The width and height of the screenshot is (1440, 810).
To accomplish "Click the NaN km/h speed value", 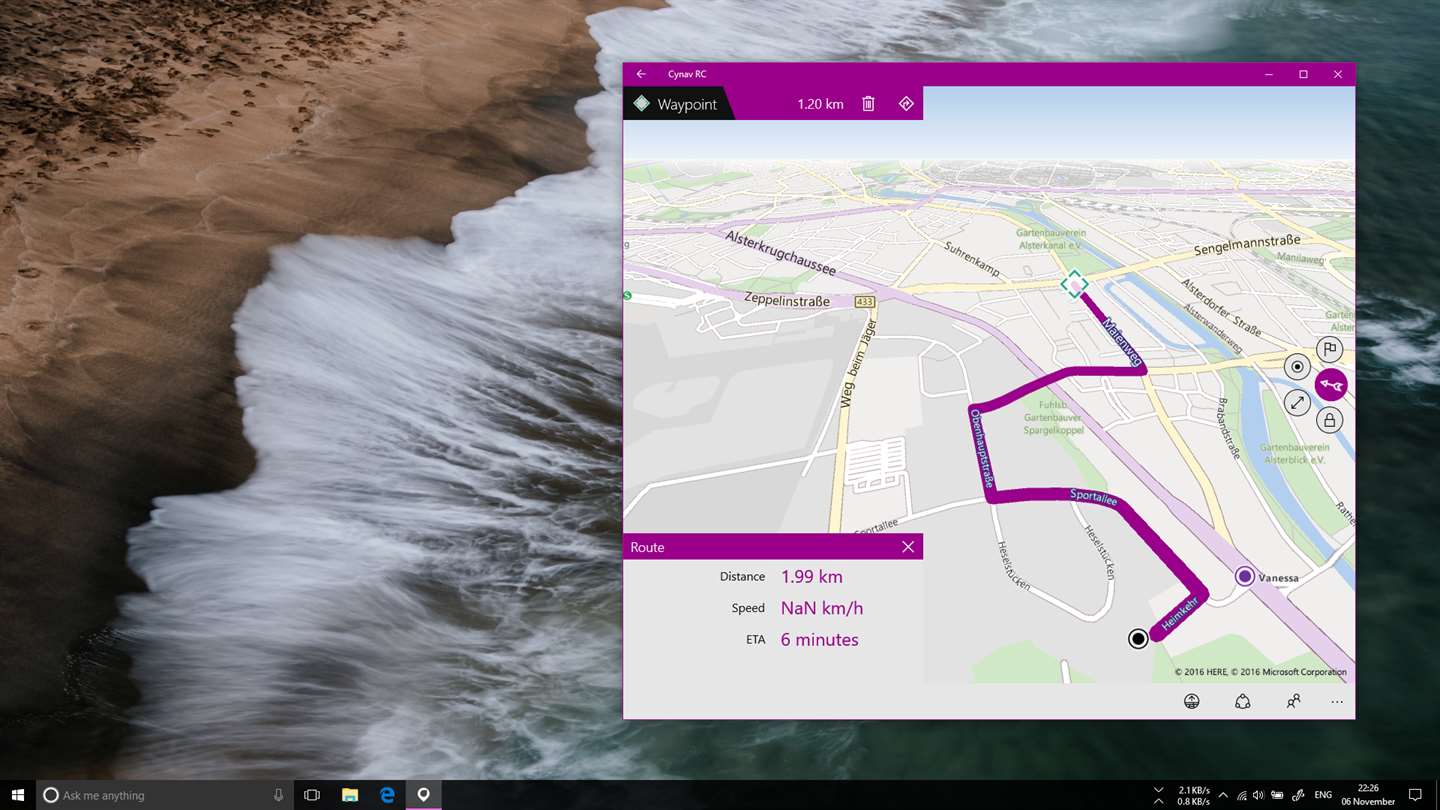I will (822, 608).
